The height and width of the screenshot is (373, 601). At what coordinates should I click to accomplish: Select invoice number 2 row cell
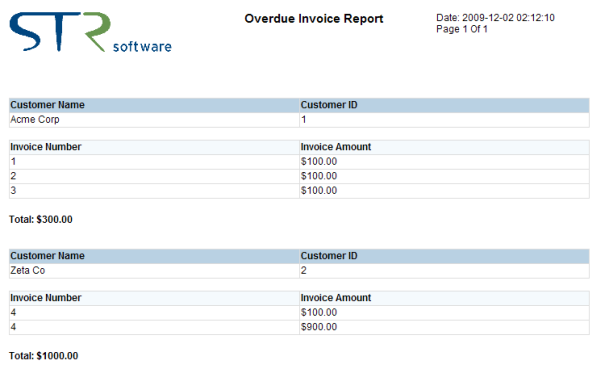tap(154, 176)
